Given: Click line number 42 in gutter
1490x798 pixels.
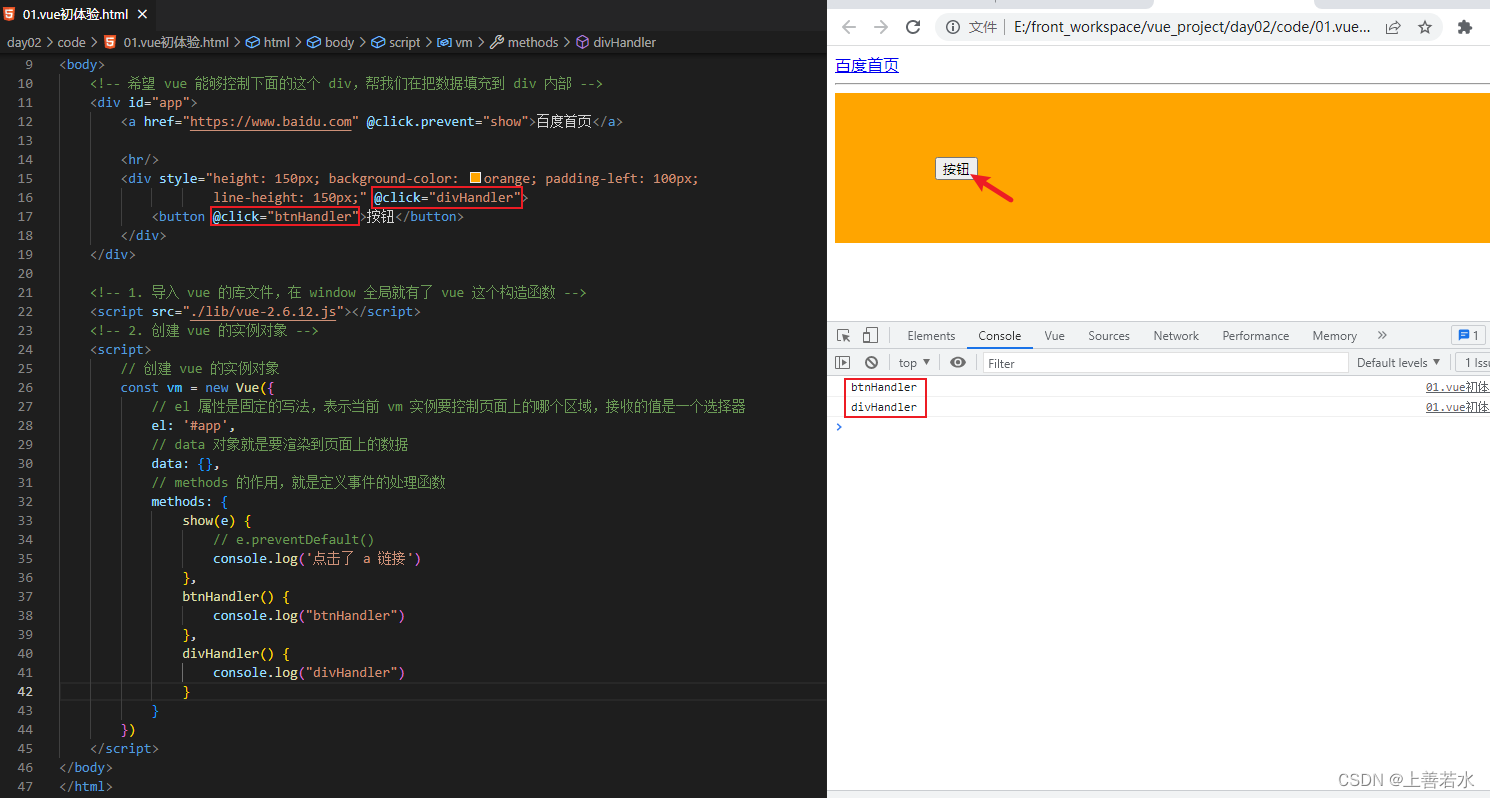Looking at the screenshot, I should (x=25, y=691).
